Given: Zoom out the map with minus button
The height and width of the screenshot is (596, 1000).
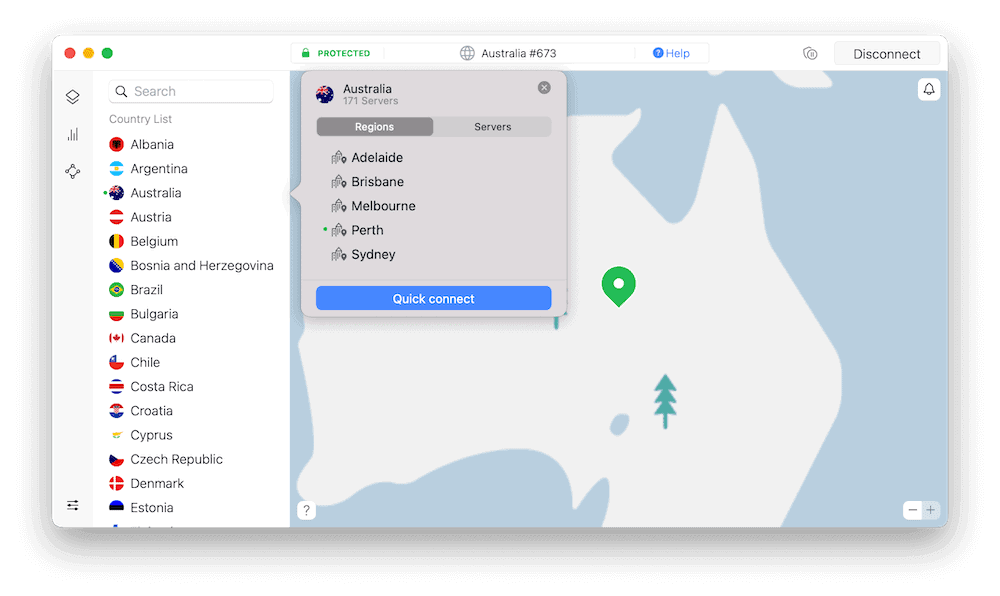Looking at the screenshot, I should tap(913, 510).
